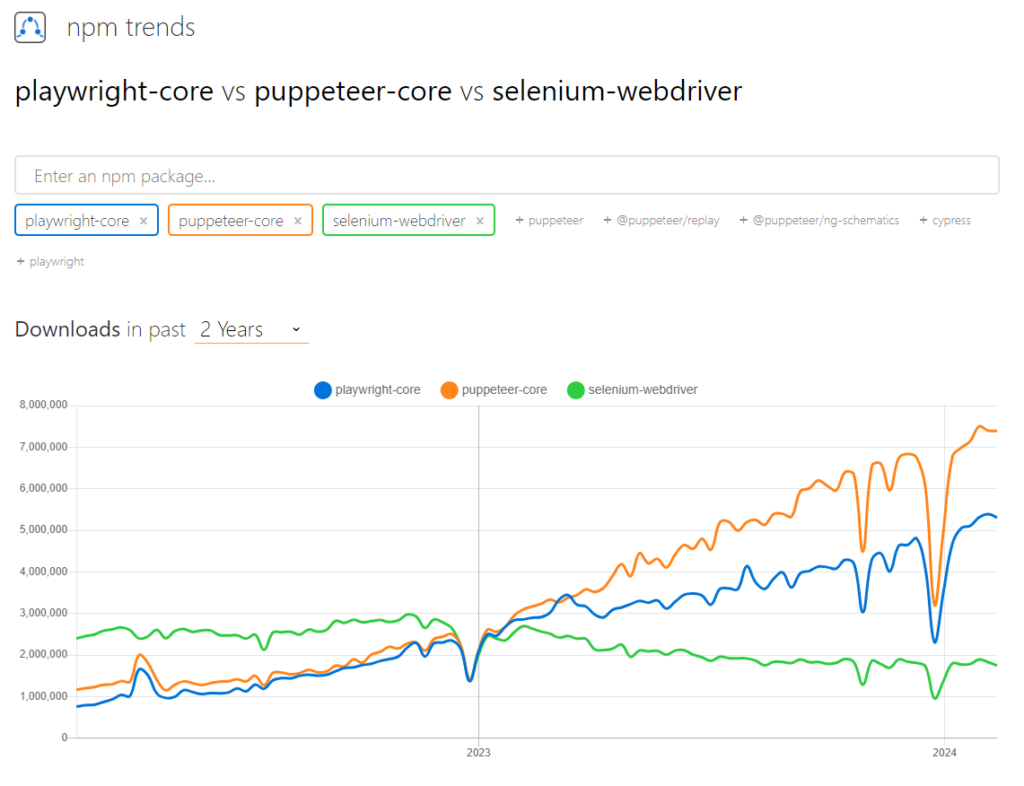
Task: Click the selenium-webdriver tag label
Action: click(x=399, y=221)
